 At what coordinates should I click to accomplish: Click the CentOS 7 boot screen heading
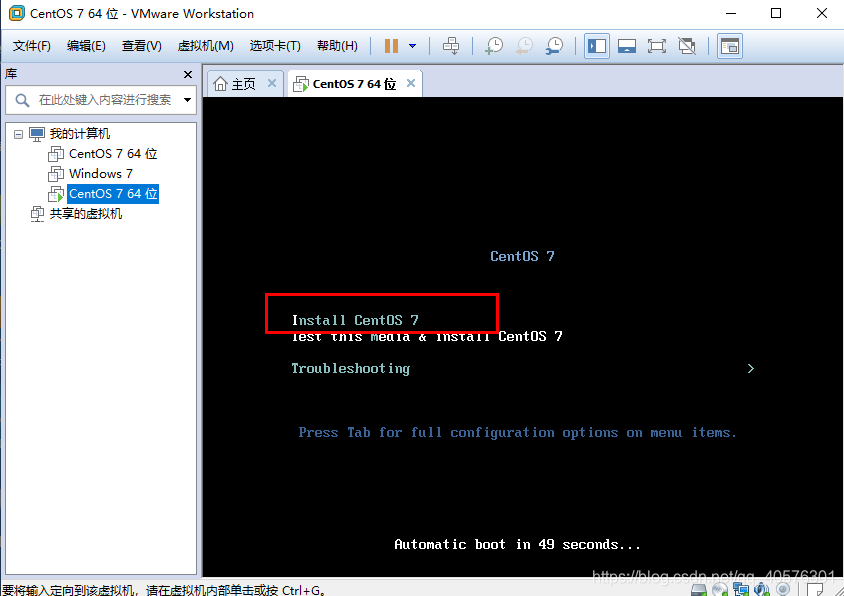tap(522, 256)
